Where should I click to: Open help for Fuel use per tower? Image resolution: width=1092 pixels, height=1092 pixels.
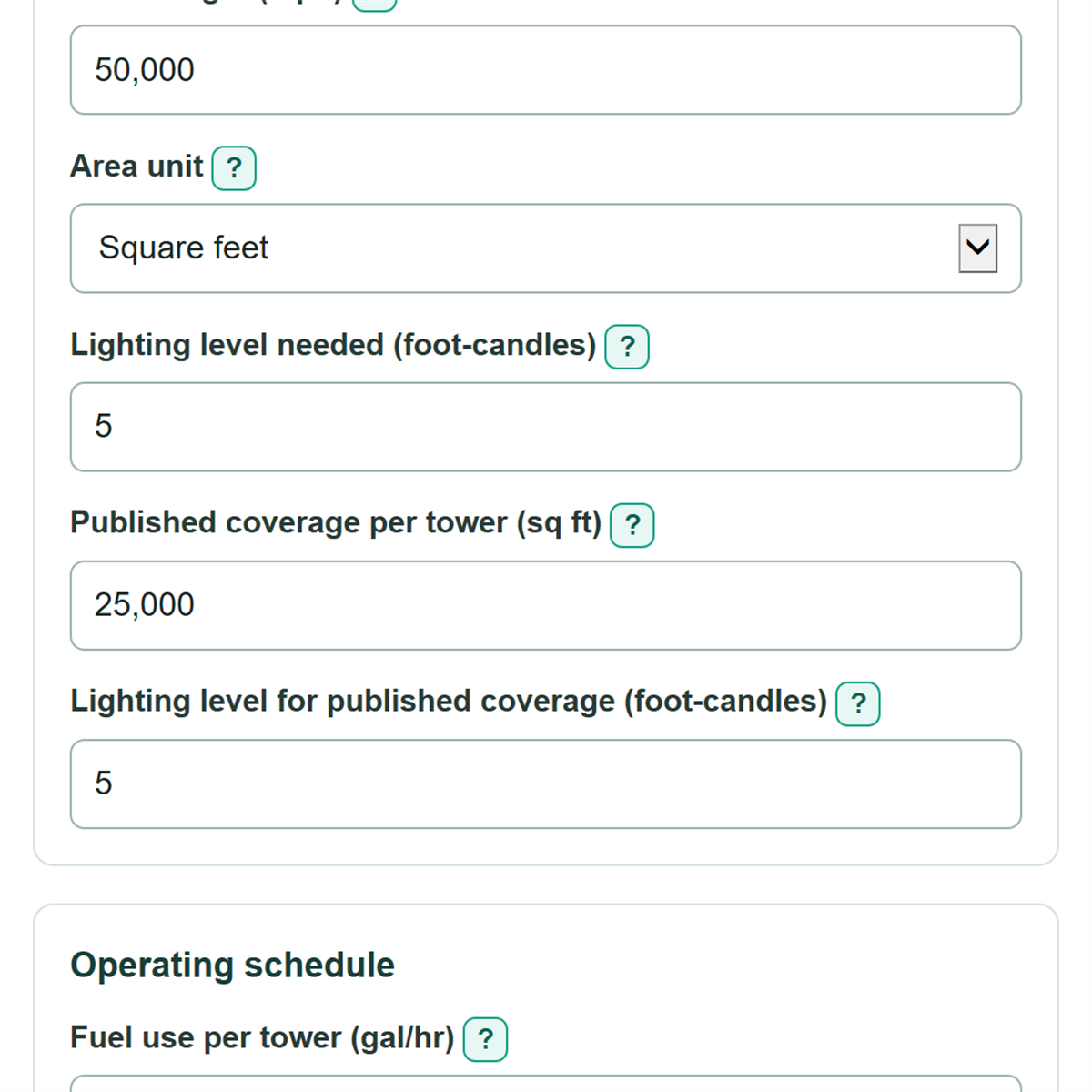tap(485, 1039)
